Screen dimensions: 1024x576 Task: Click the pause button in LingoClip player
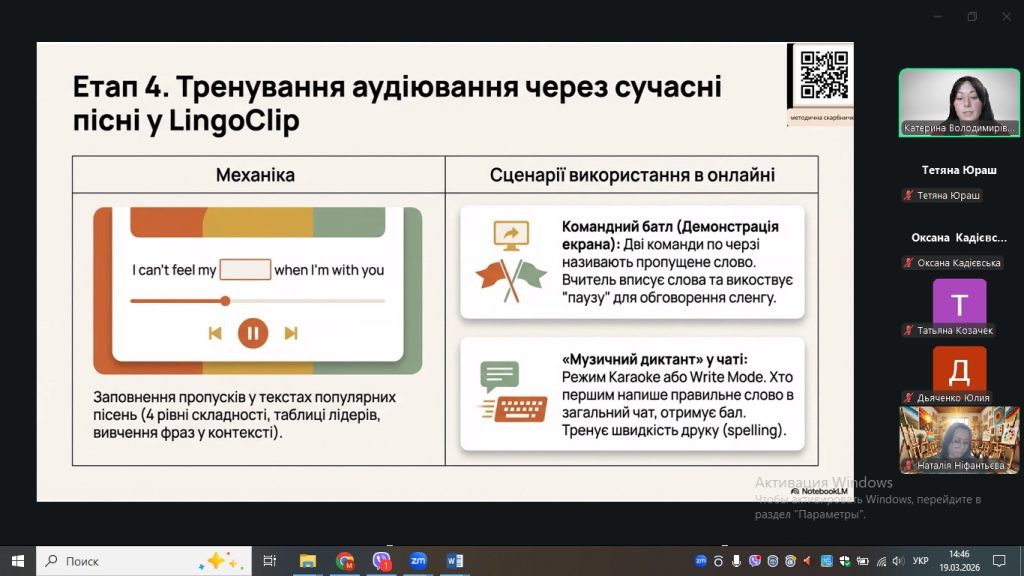click(253, 333)
